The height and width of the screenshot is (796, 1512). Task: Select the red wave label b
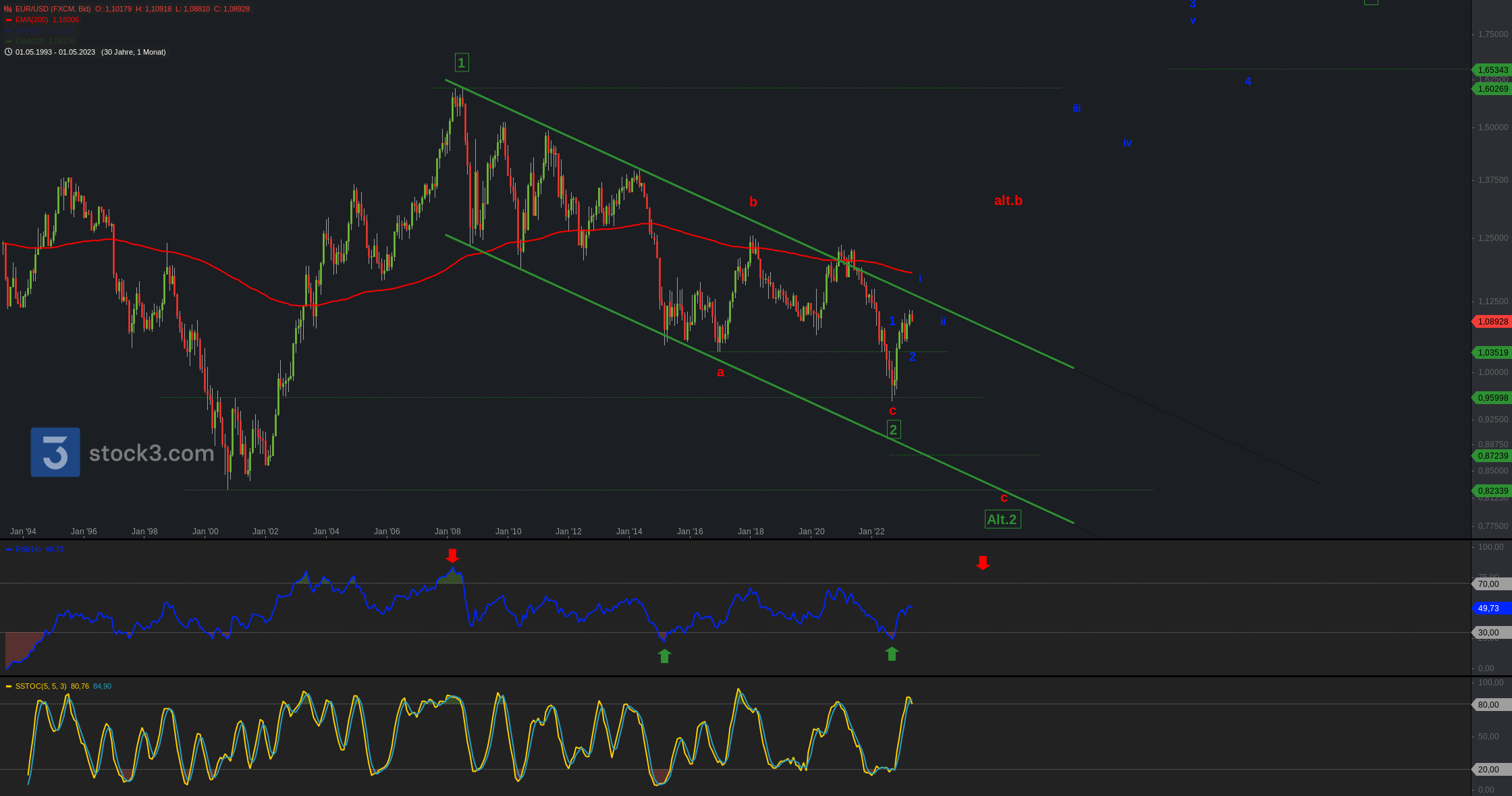(x=753, y=202)
